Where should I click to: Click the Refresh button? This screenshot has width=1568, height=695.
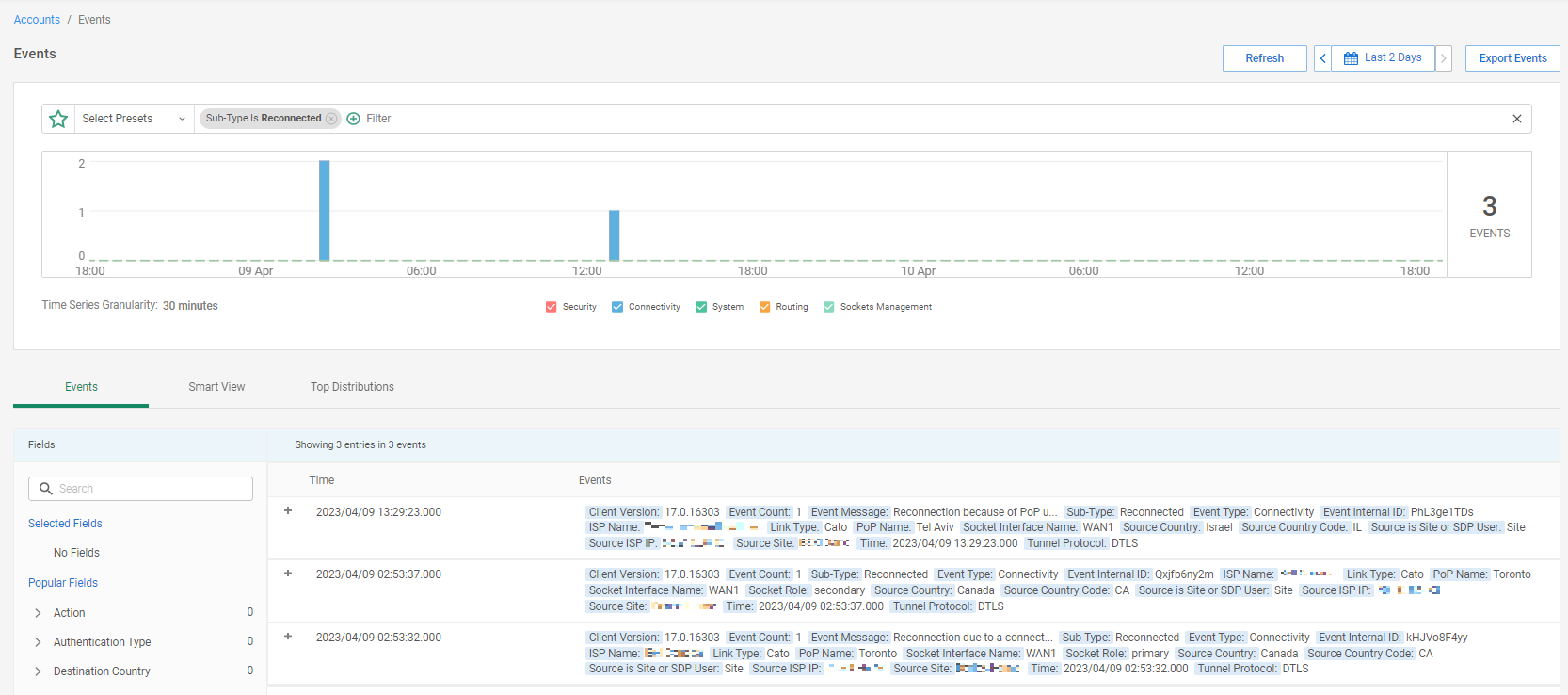[1264, 58]
